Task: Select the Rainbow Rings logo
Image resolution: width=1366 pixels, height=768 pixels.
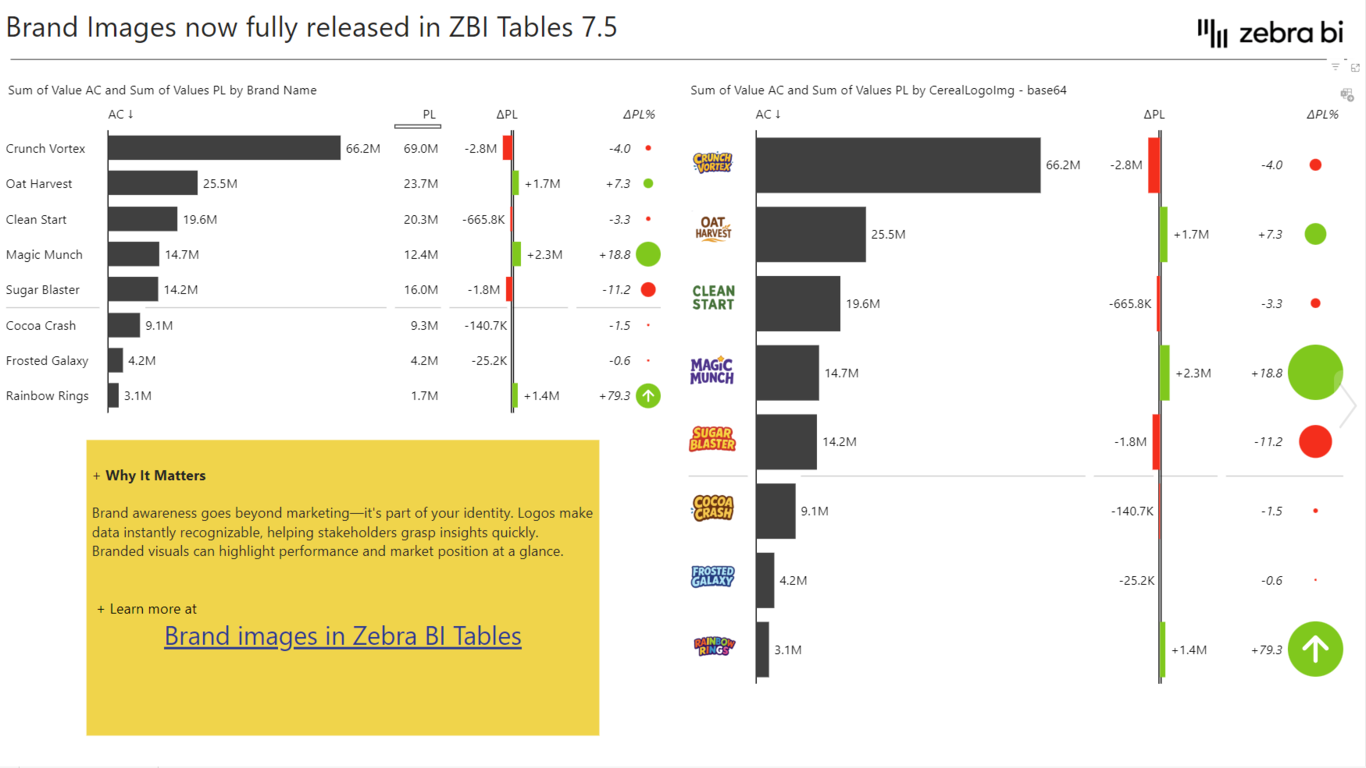Action: (x=713, y=647)
